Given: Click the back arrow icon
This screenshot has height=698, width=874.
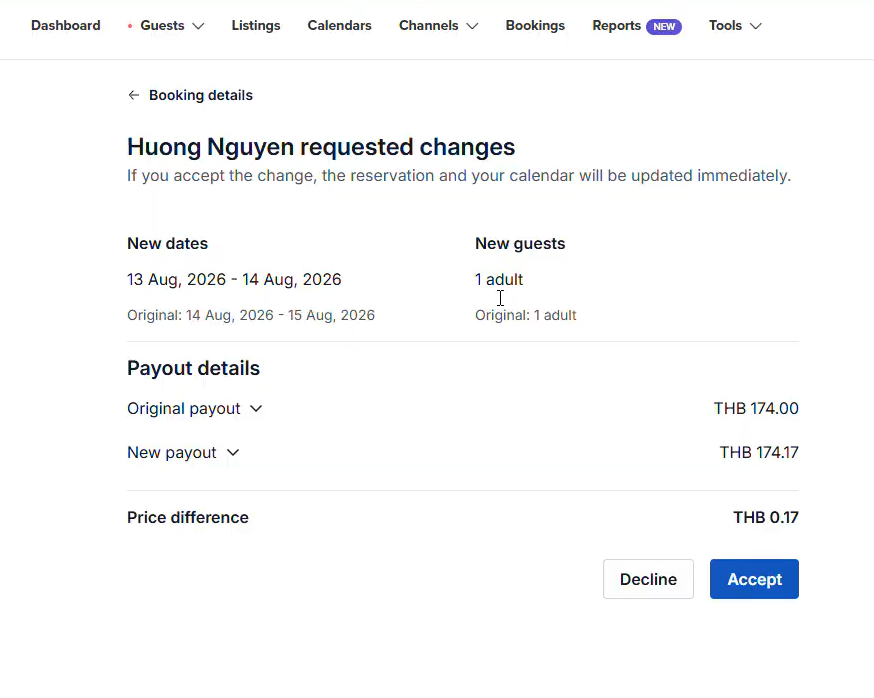Looking at the screenshot, I should point(134,95).
